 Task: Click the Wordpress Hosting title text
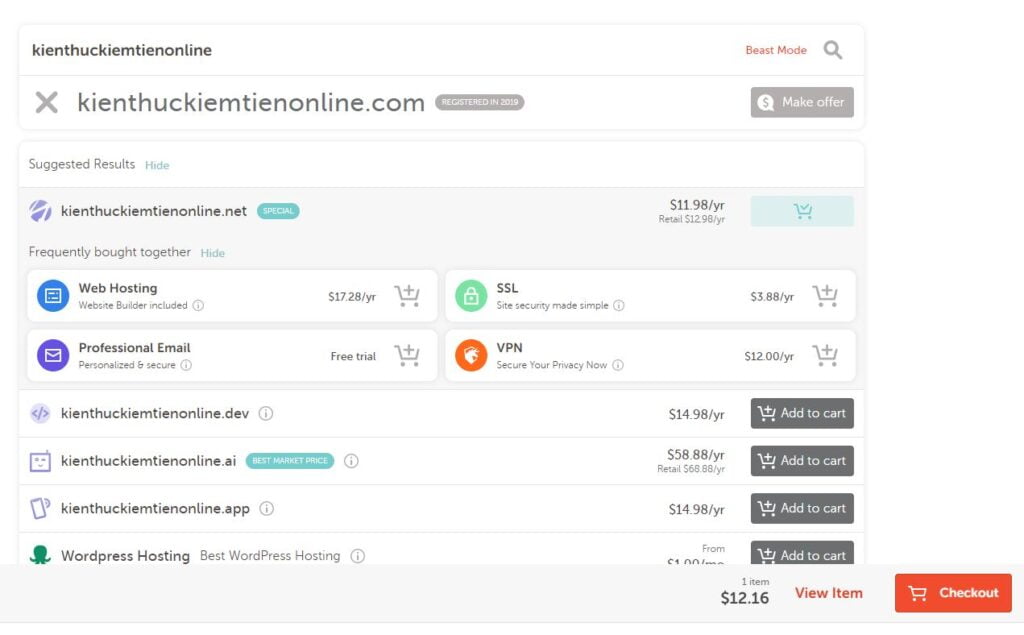tap(125, 556)
